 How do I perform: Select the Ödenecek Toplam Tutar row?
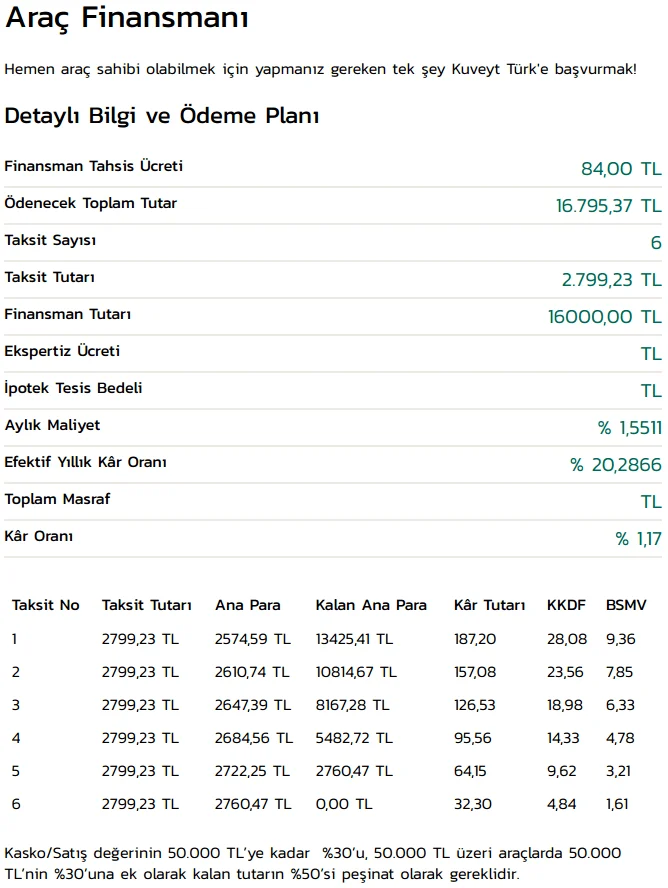(333, 205)
